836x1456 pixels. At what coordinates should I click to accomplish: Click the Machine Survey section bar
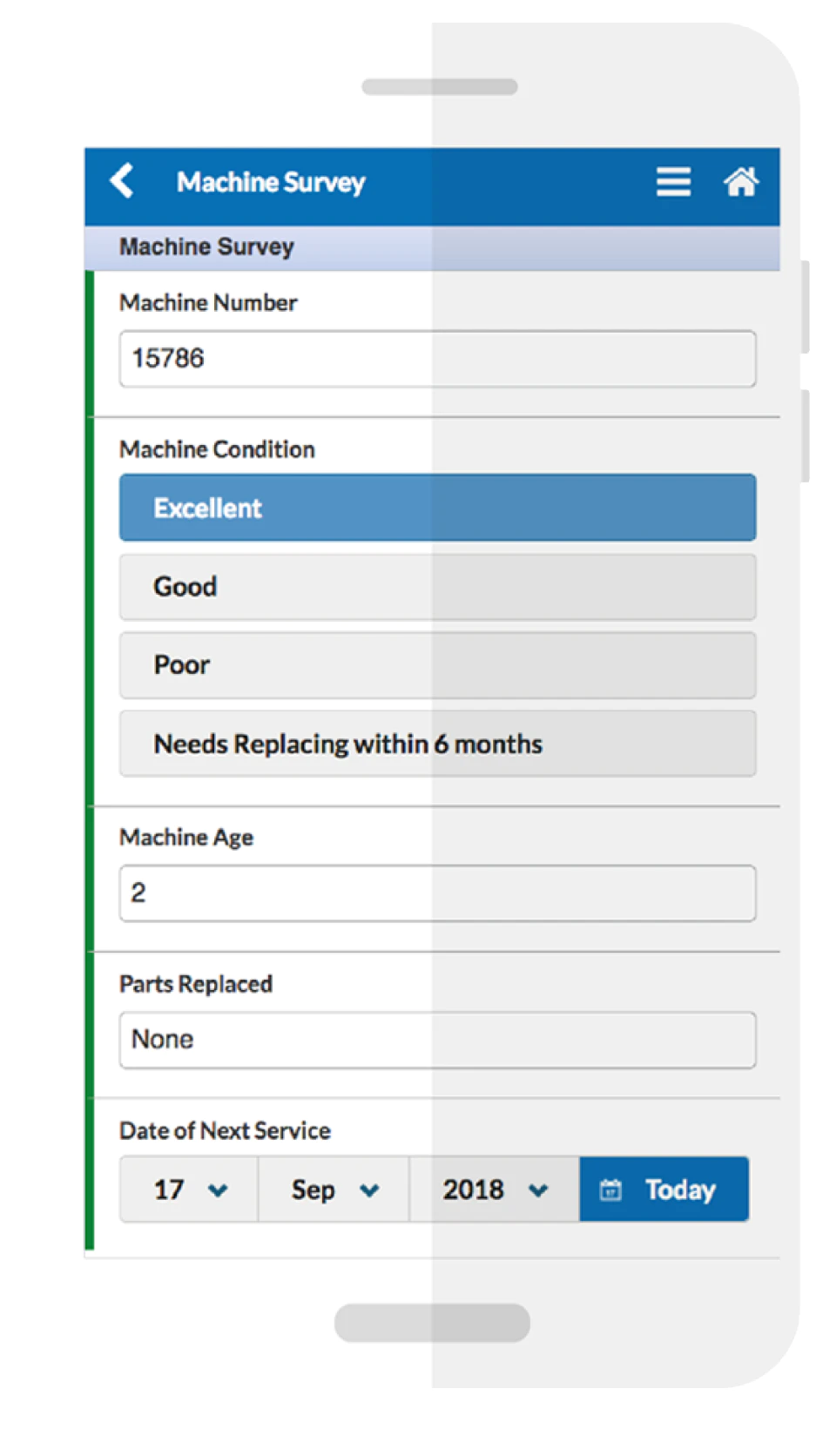432,247
